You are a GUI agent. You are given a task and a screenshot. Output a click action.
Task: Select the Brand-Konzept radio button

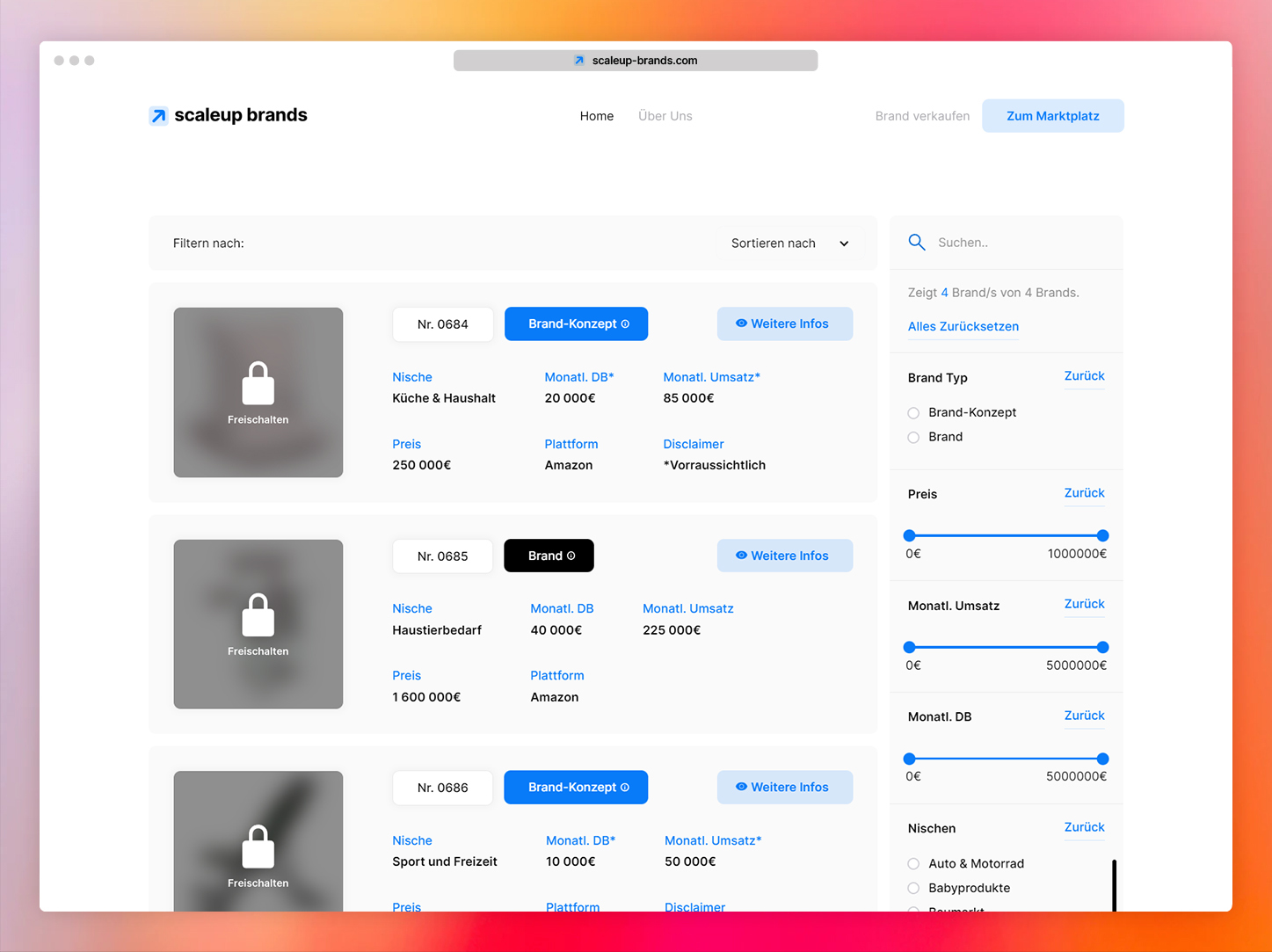tap(913, 413)
